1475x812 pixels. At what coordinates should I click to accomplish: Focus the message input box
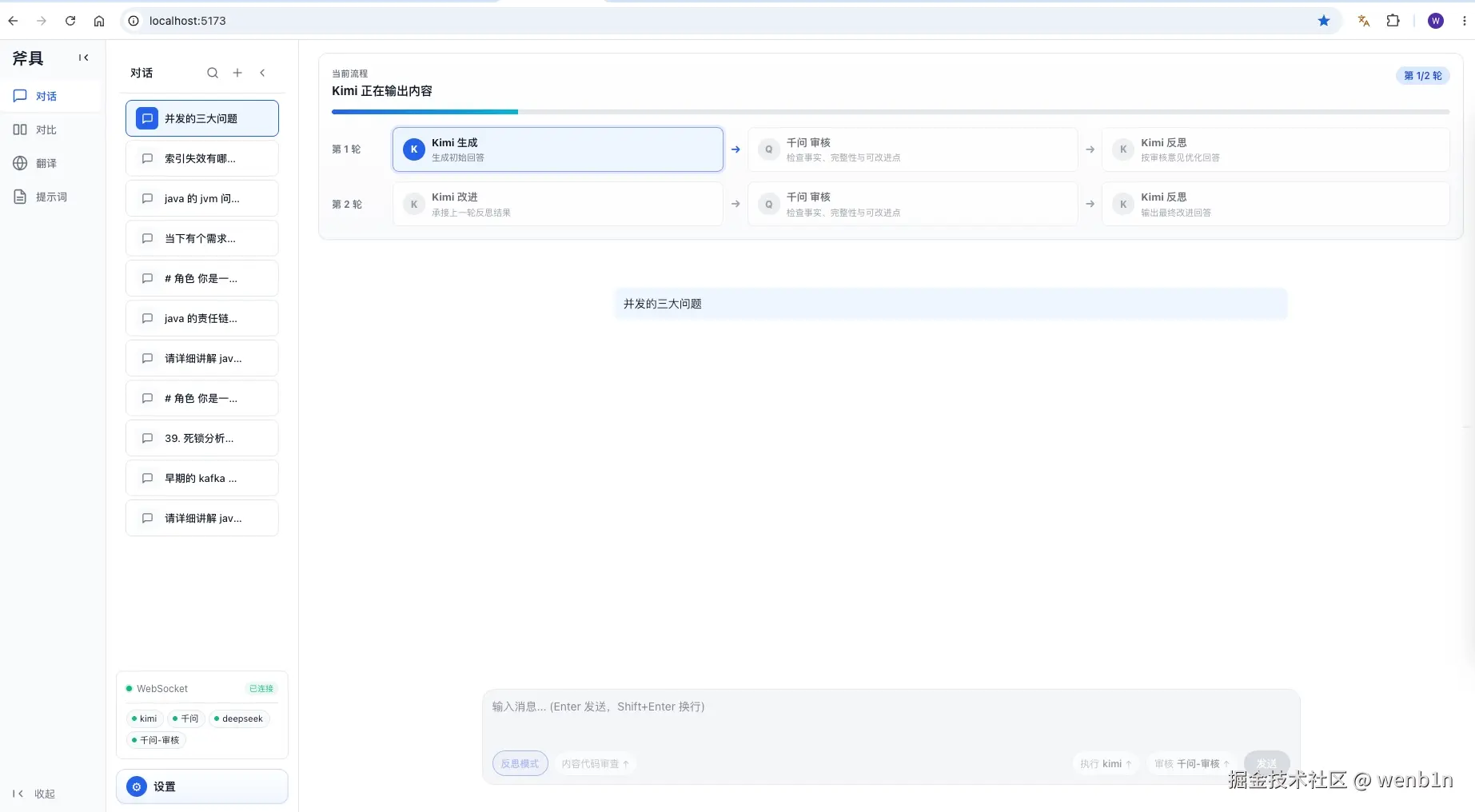coord(891,716)
